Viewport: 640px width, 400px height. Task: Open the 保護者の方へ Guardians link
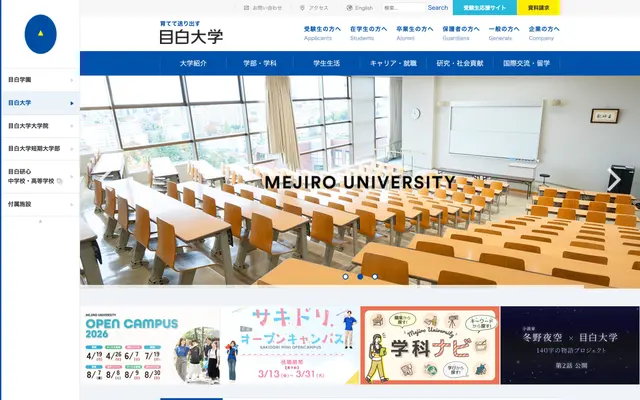point(461,33)
